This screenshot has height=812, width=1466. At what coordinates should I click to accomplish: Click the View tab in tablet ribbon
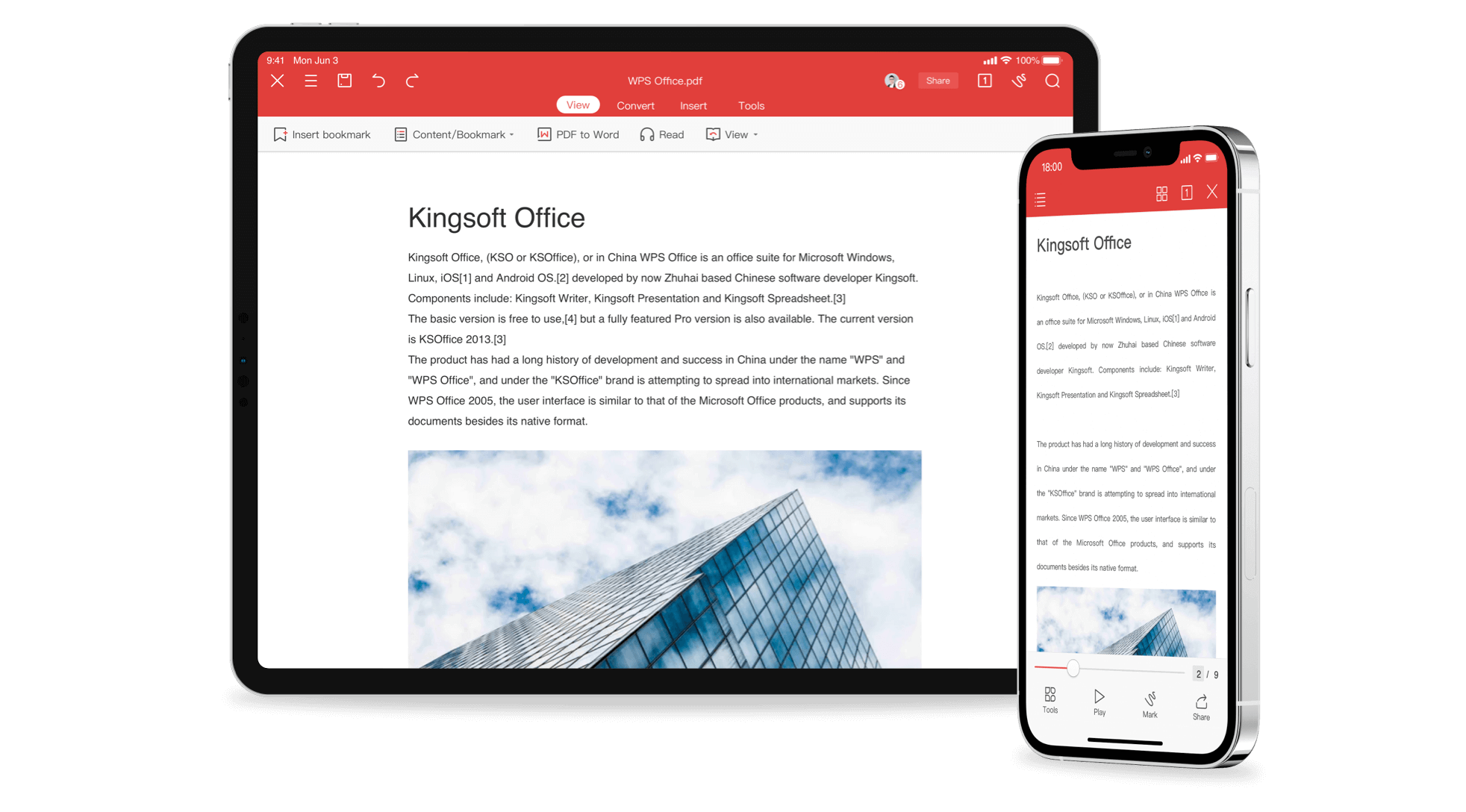576,105
